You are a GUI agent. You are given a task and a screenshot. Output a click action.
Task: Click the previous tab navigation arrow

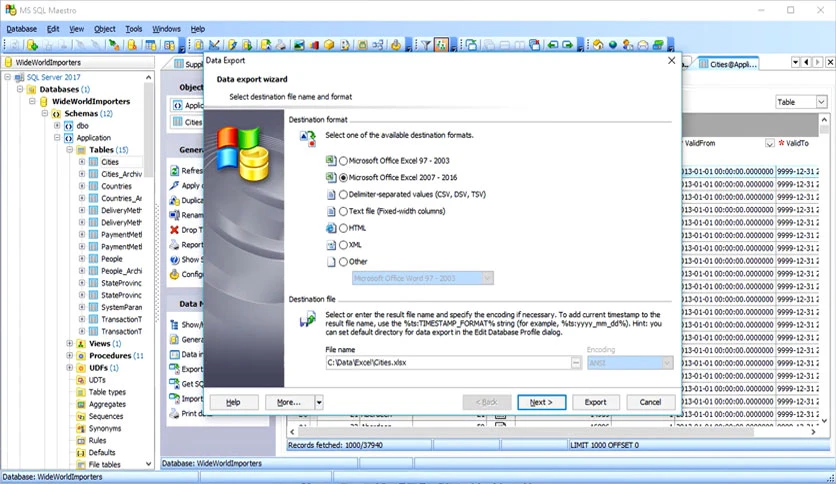pyautogui.click(x=806, y=62)
